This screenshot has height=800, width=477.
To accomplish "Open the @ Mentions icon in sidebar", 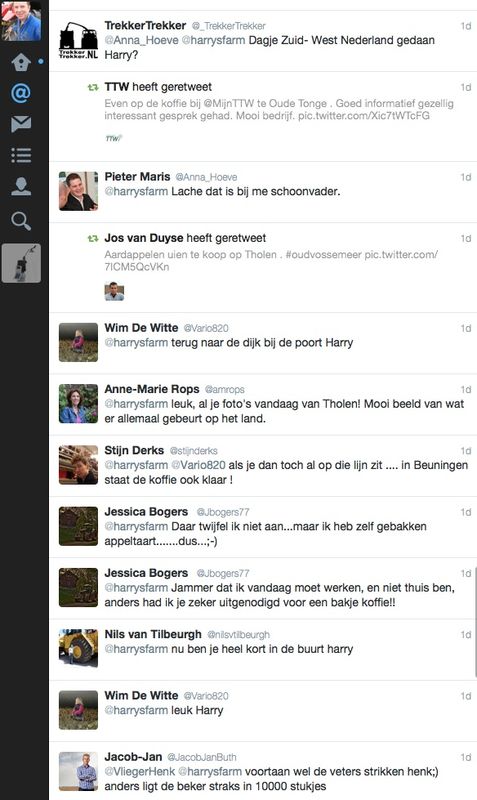I will (x=21, y=93).
